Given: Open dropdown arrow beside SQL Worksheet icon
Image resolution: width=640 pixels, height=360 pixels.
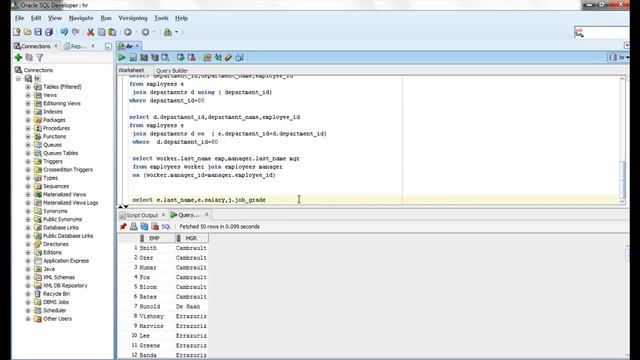Looking at the screenshot, I should click(x=176, y=32).
